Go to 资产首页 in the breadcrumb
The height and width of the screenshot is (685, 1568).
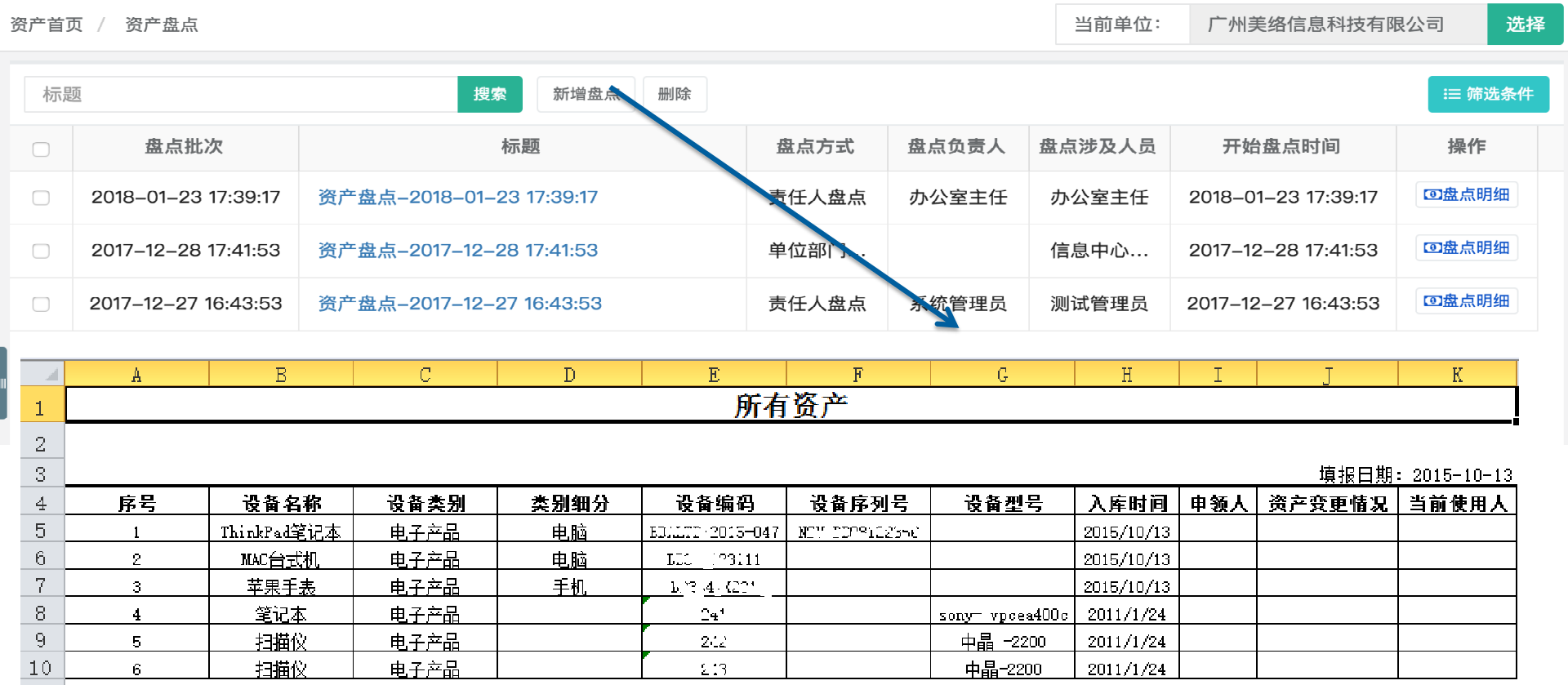click(x=47, y=24)
